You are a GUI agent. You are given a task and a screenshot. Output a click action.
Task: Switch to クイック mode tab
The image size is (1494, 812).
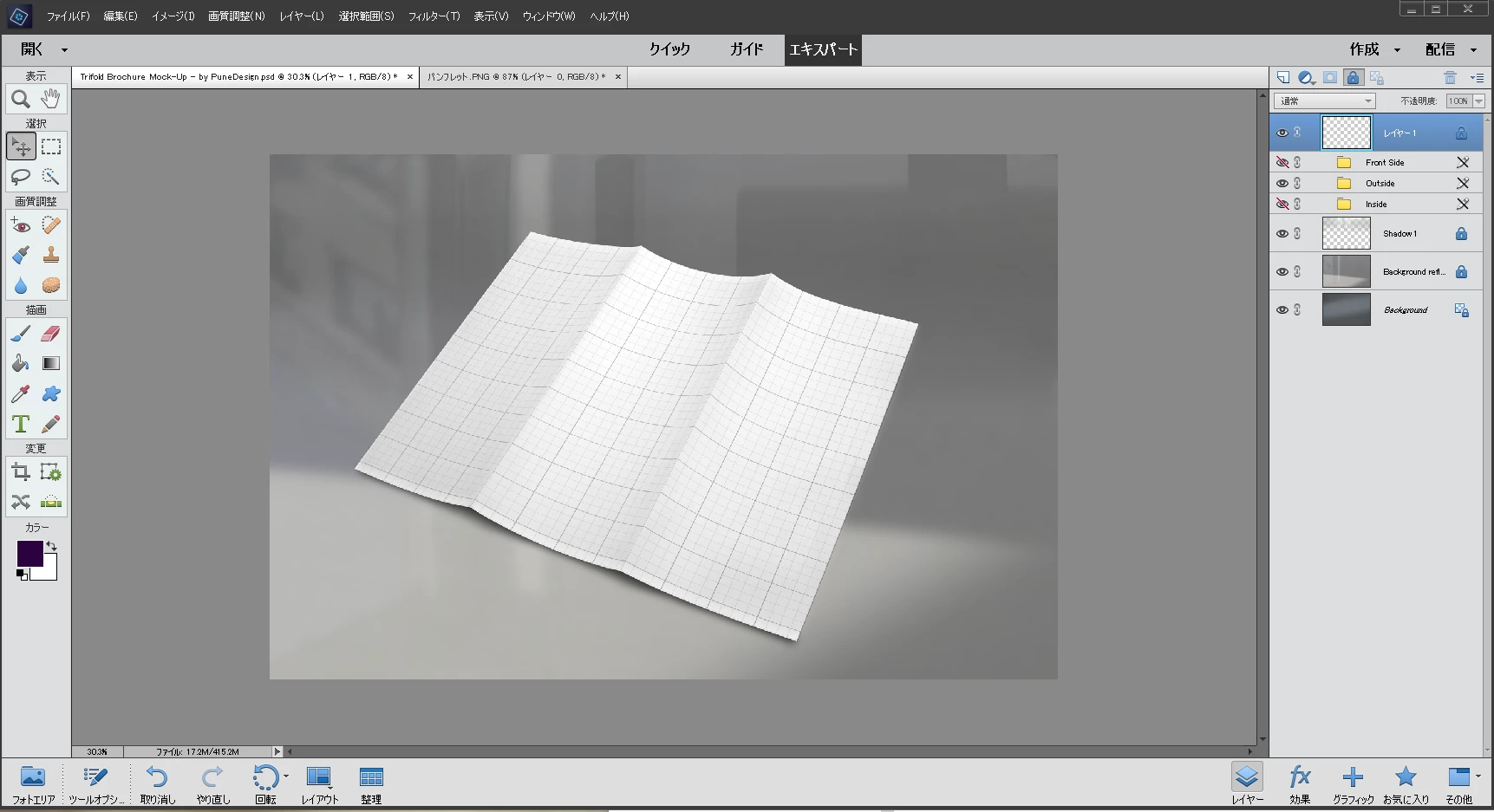(x=669, y=49)
